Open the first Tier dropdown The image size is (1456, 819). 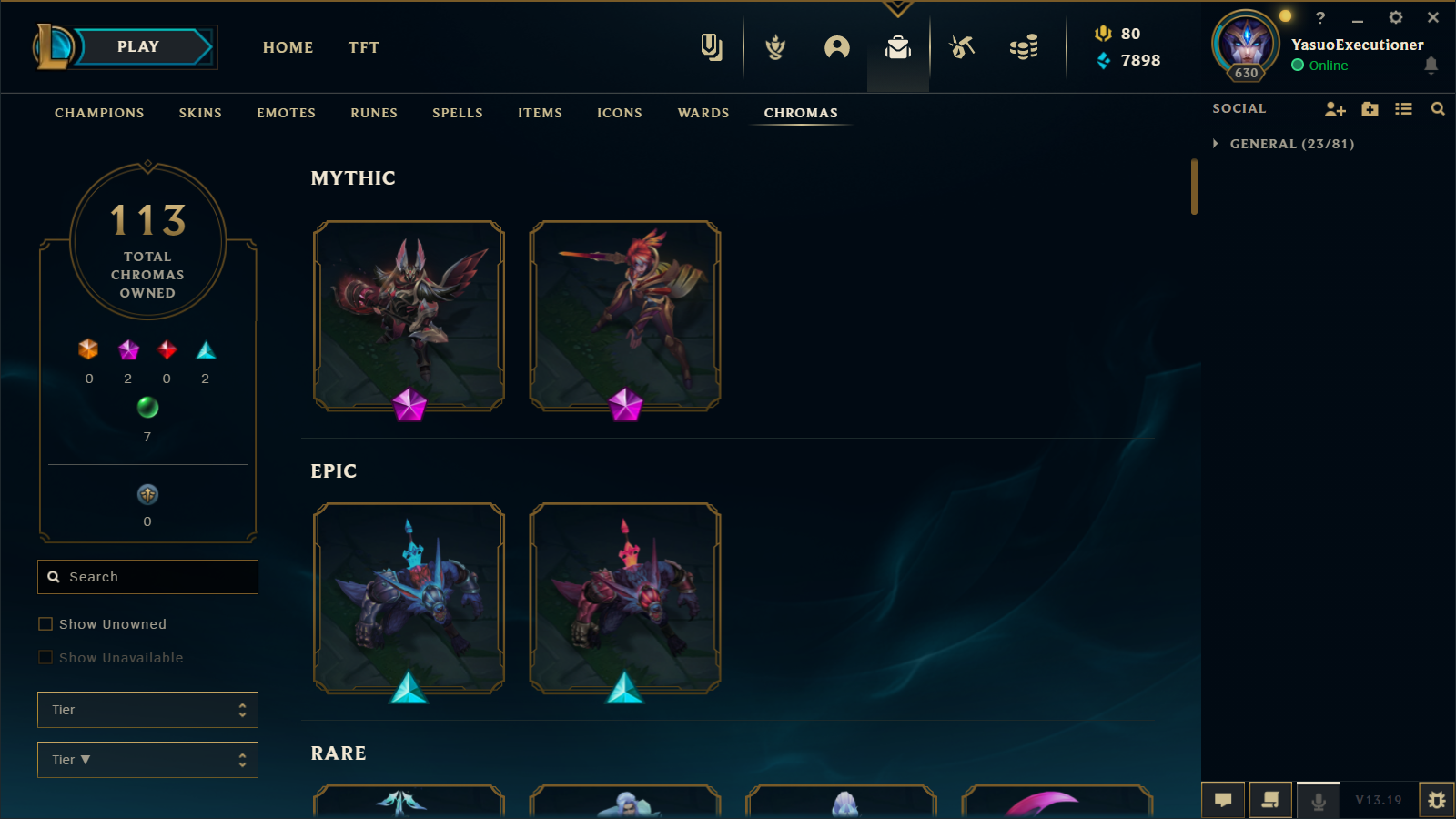point(147,710)
